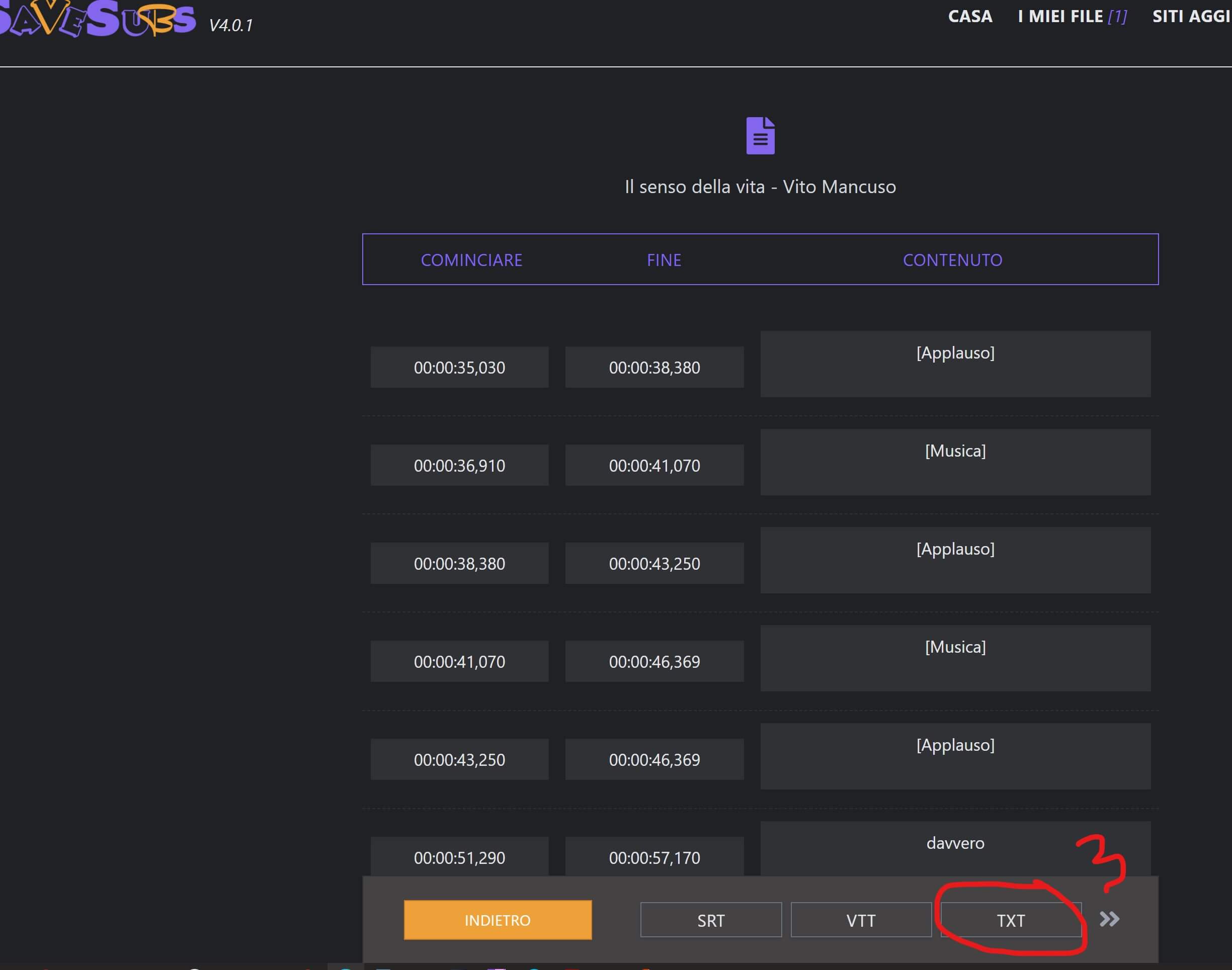
Task: Edit start time 00:00:36,910 field
Action: pyautogui.click(x=459, y=466)
